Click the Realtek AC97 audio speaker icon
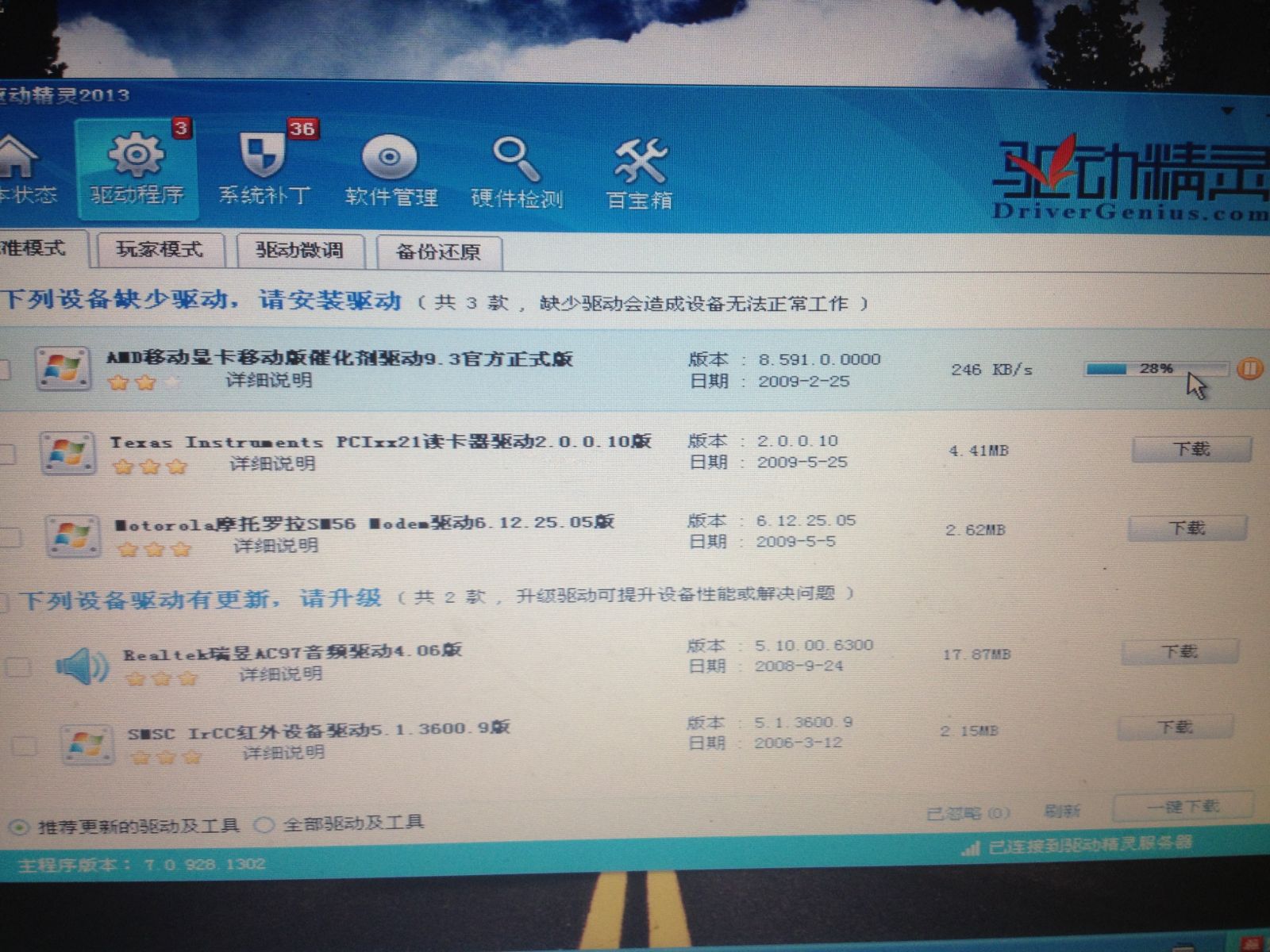Image resolution: width=1270 pixels, height=952 pixels. [x=83, y=665]
